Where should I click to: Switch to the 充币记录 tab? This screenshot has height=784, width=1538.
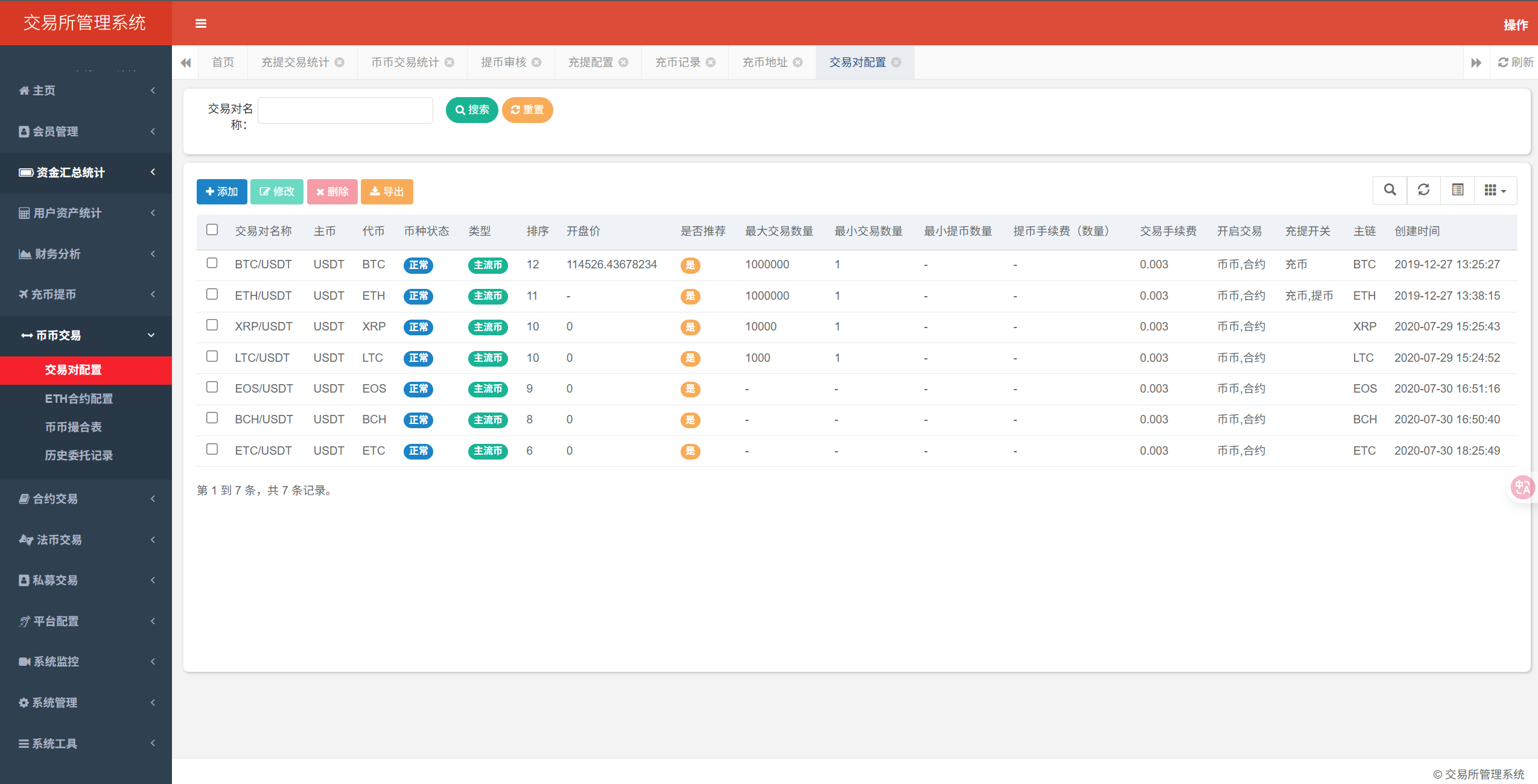coord(677,63)
